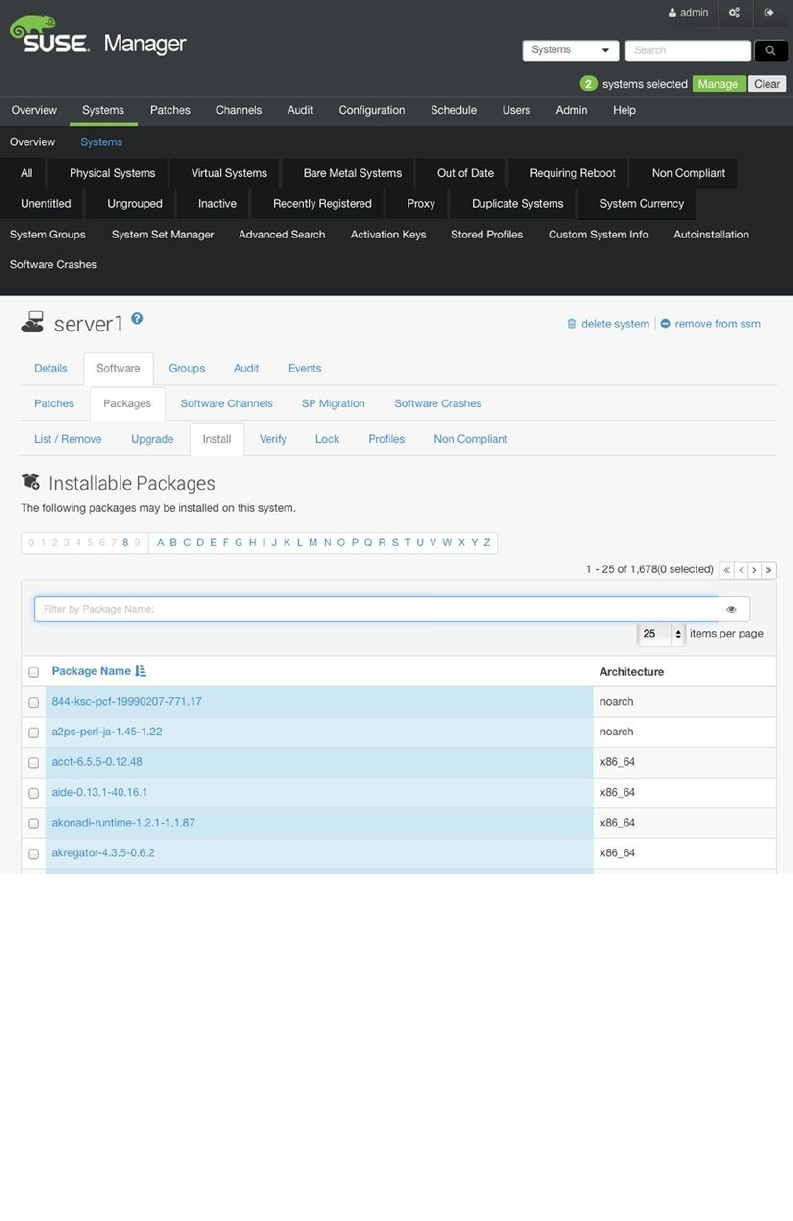Change the items per page dropdown
This screenshot has width=793, height=1221.
661,634
